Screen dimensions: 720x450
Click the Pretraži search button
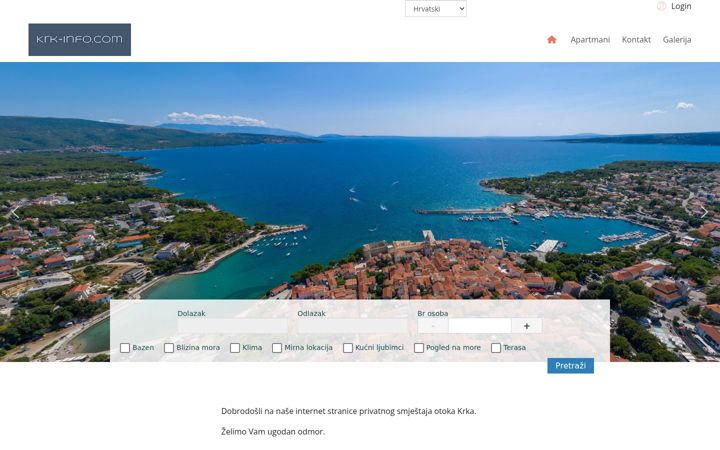click(570, 366)
